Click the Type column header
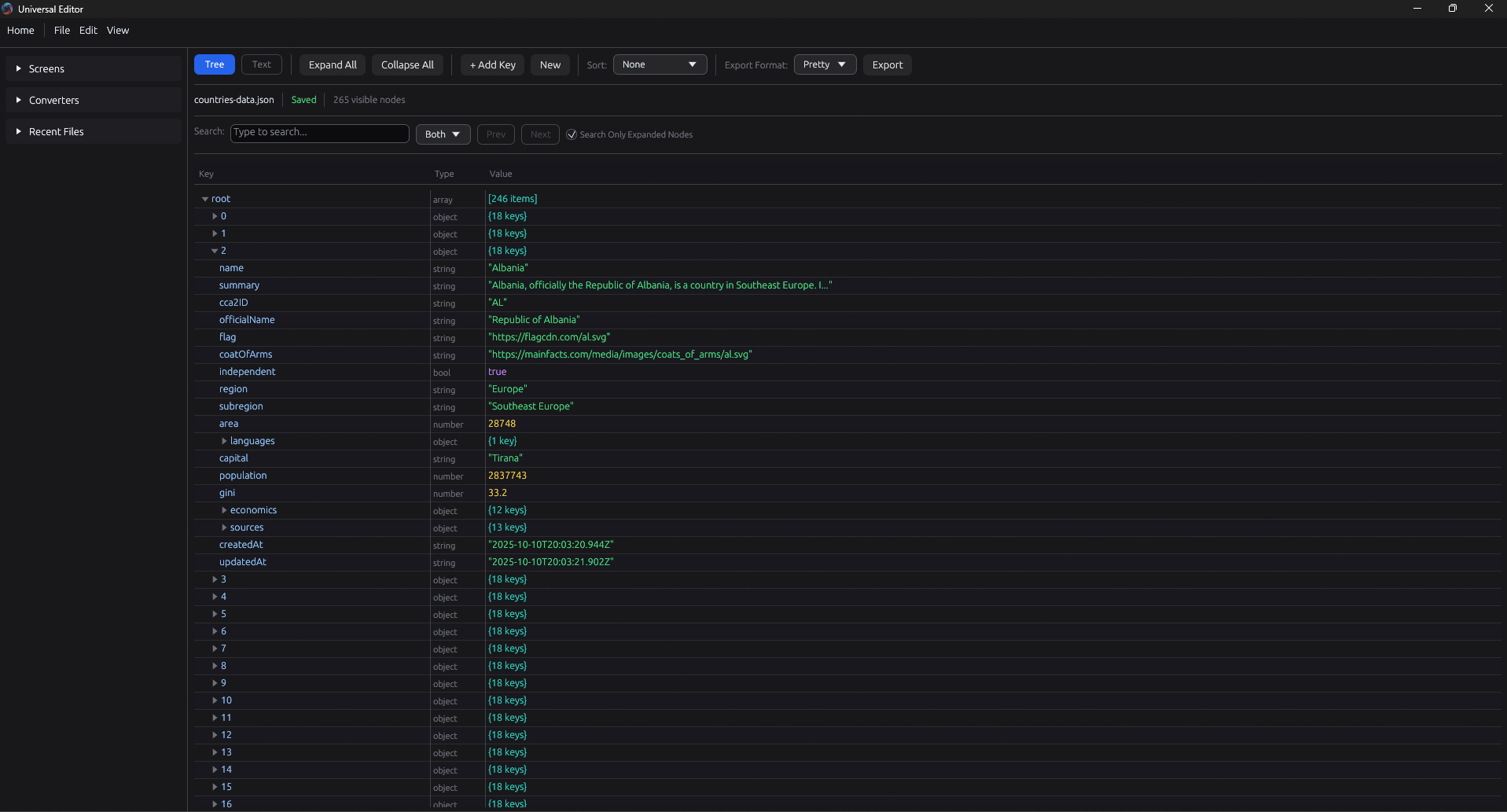This screenshot has height=812, width=1507. point(444,174)
